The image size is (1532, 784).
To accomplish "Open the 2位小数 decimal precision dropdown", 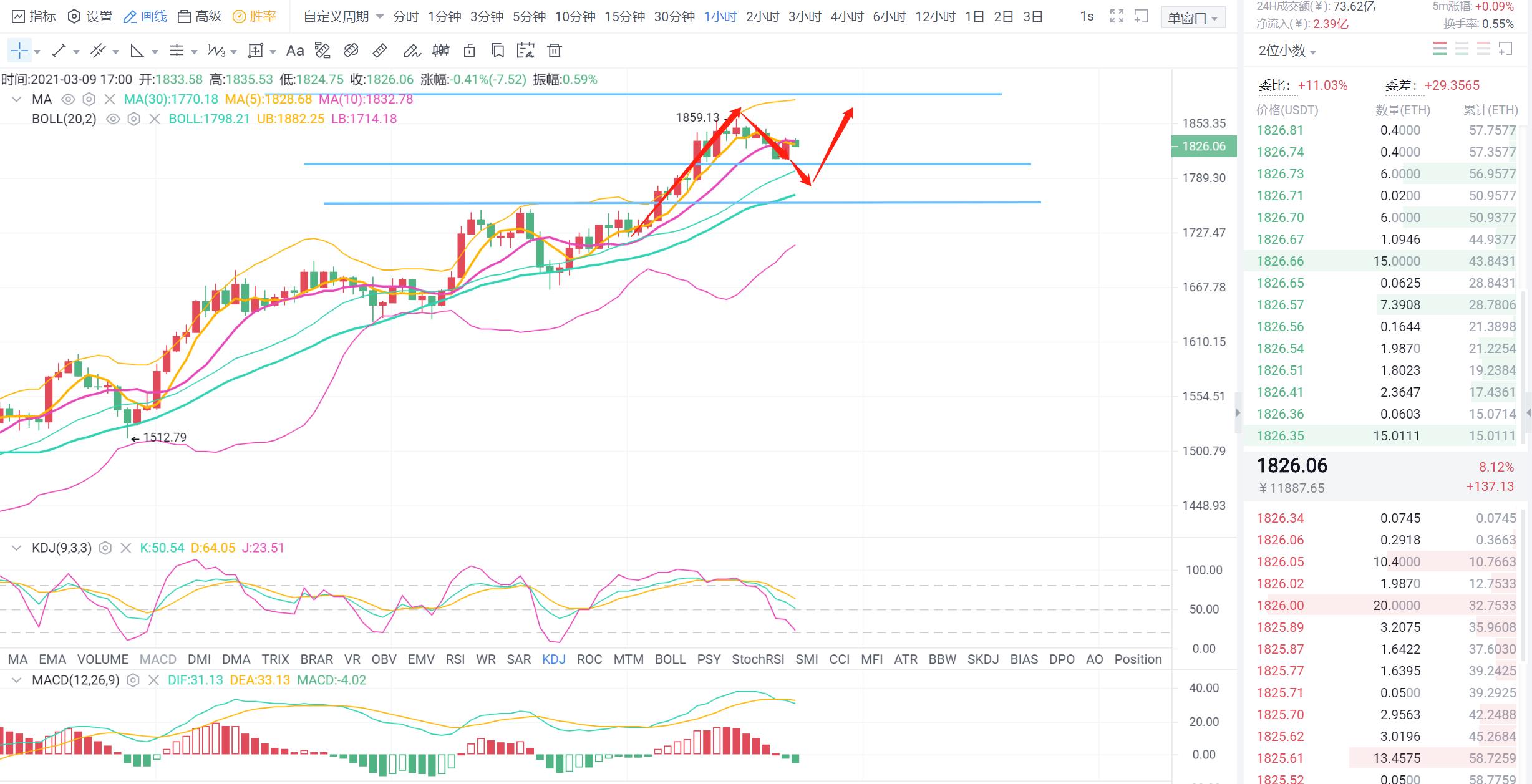I will tap(1287, 51).
